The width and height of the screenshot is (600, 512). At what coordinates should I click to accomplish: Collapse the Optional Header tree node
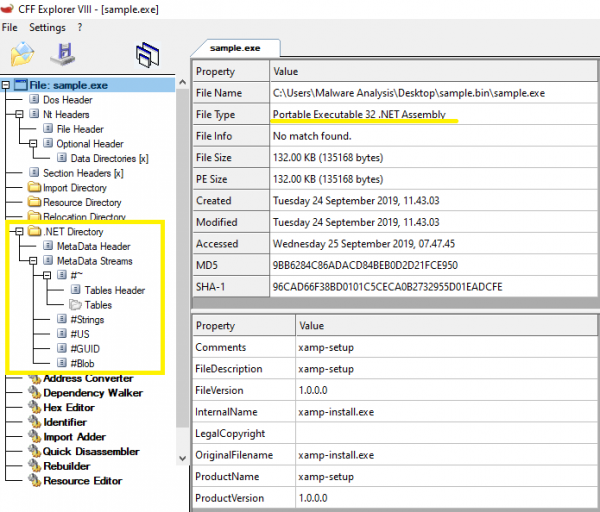coord(33,144)
